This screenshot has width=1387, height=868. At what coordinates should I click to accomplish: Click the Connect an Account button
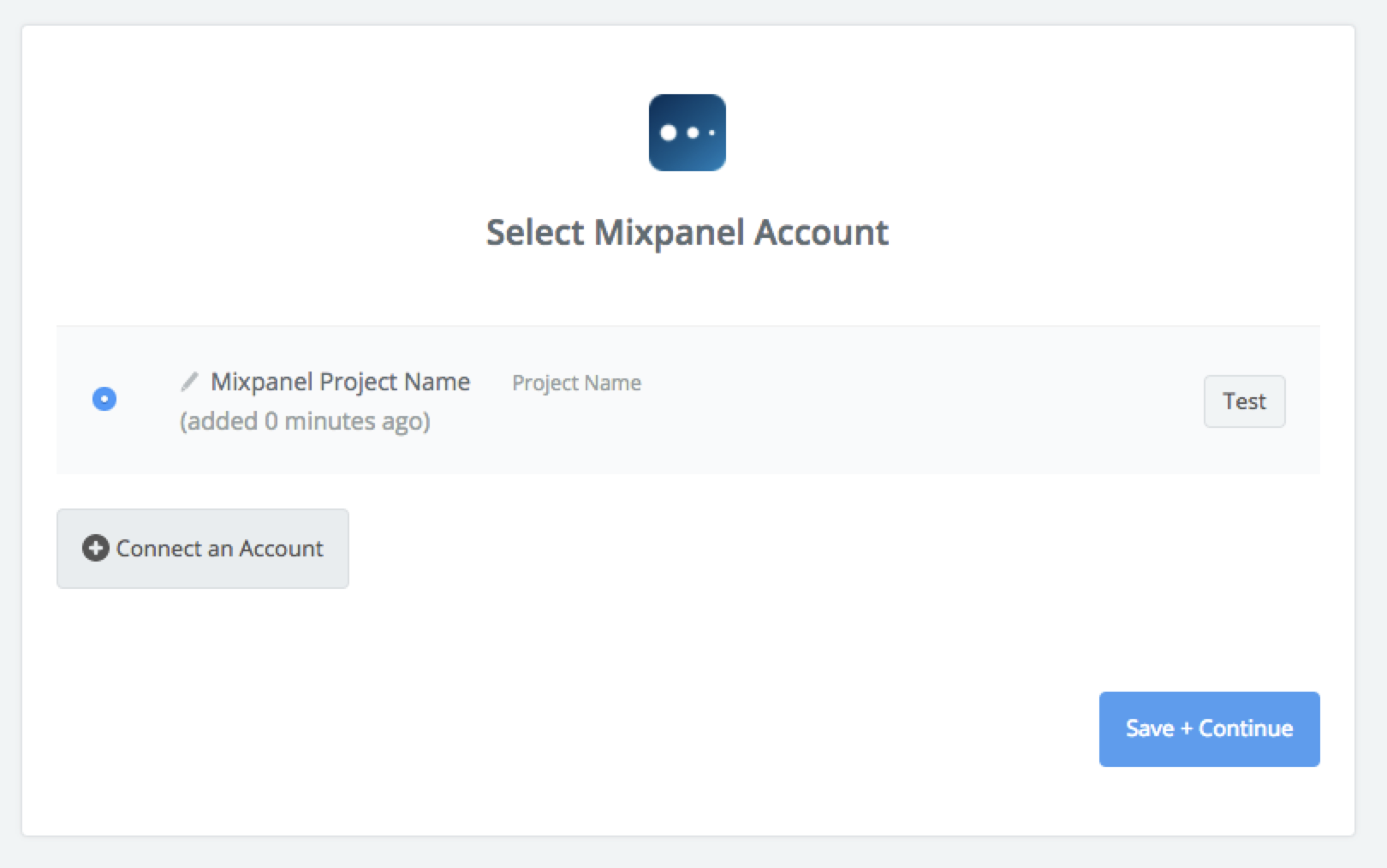[203, 549]
